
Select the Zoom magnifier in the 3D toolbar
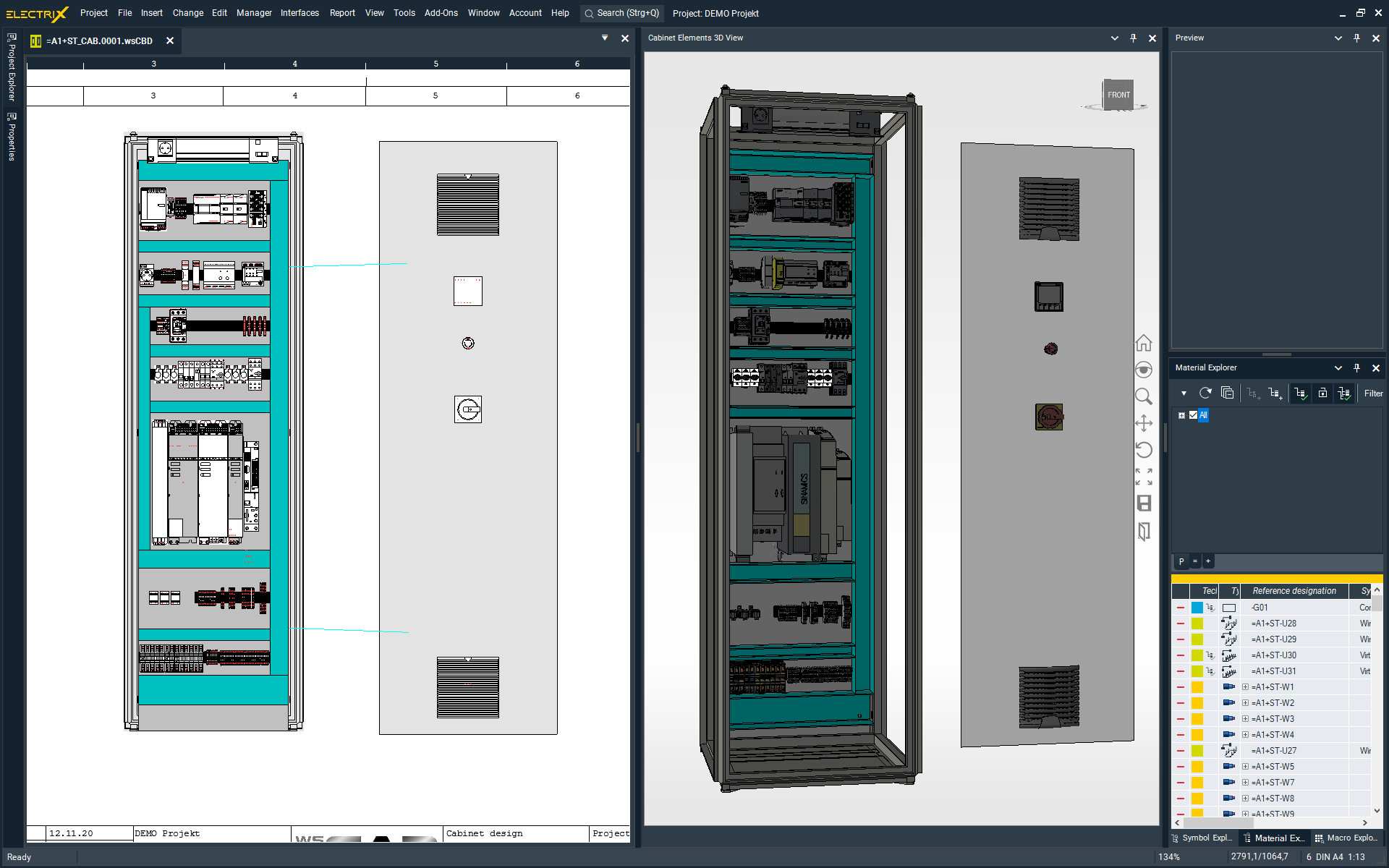[1144, 396]
